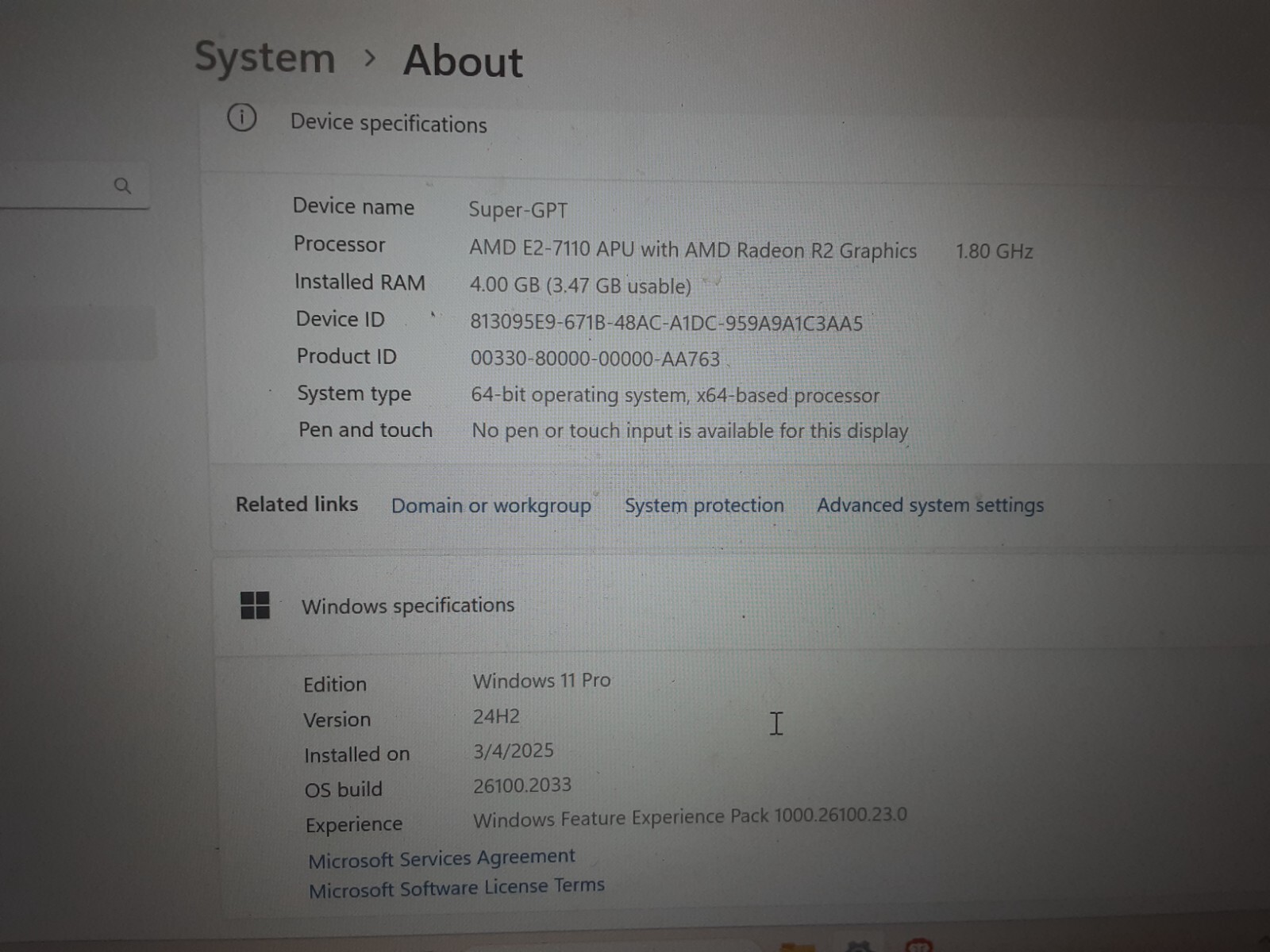Click the Product ID label
This screenshot has width=1270, height=952.
pos(346,356)
